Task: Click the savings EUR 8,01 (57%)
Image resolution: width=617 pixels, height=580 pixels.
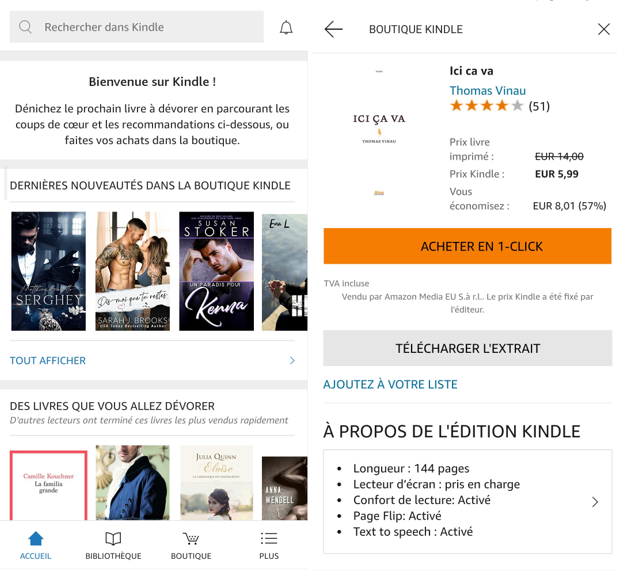Action: point(569,206)
